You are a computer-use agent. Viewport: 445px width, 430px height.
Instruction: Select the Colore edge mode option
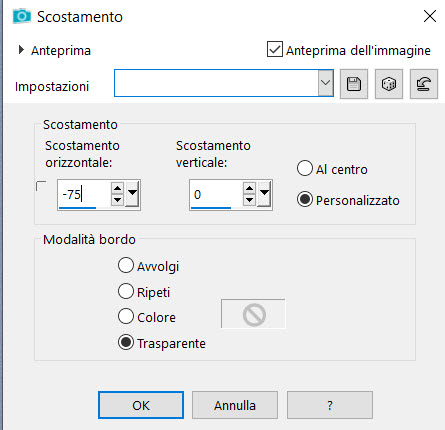(126, 316)
